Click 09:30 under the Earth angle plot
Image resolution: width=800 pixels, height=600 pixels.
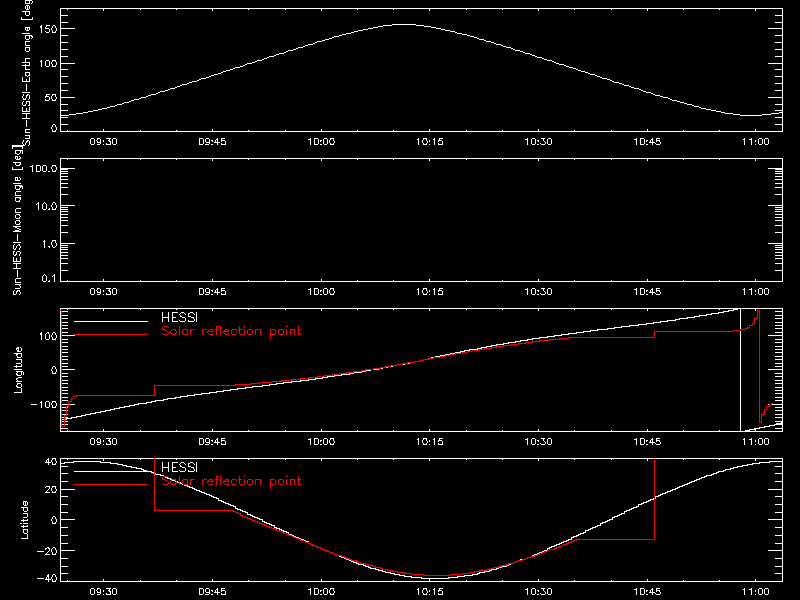point(104,142)
